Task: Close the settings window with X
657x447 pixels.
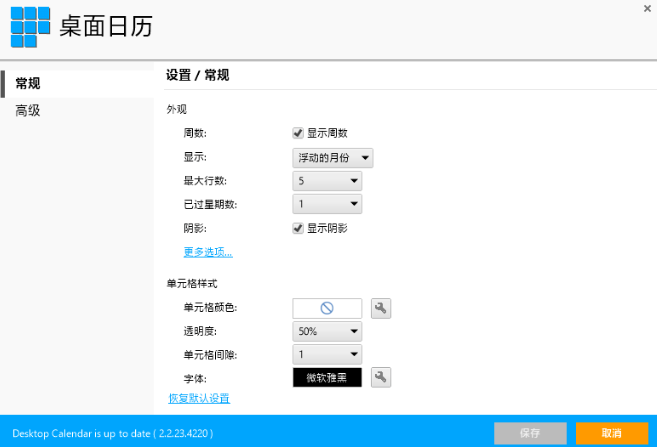Action: click(x=647, y=8)
